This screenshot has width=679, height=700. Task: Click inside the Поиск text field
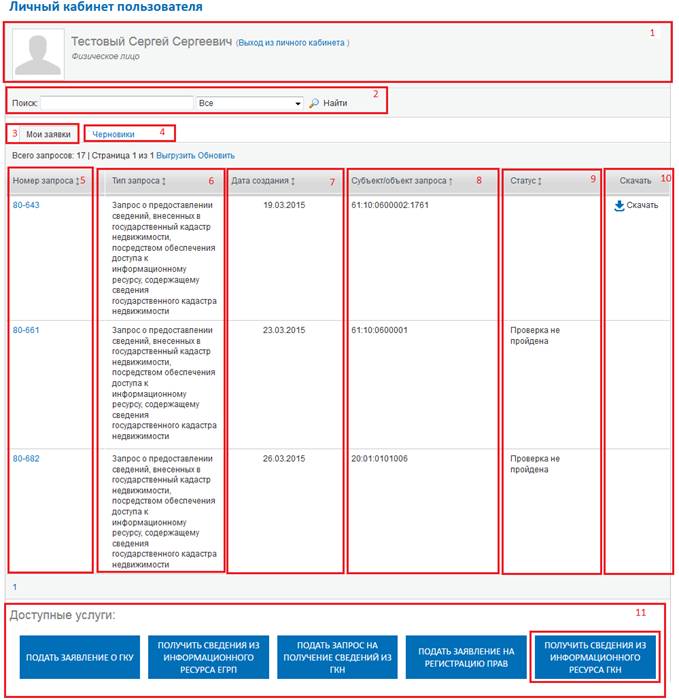tap(116, 103)
